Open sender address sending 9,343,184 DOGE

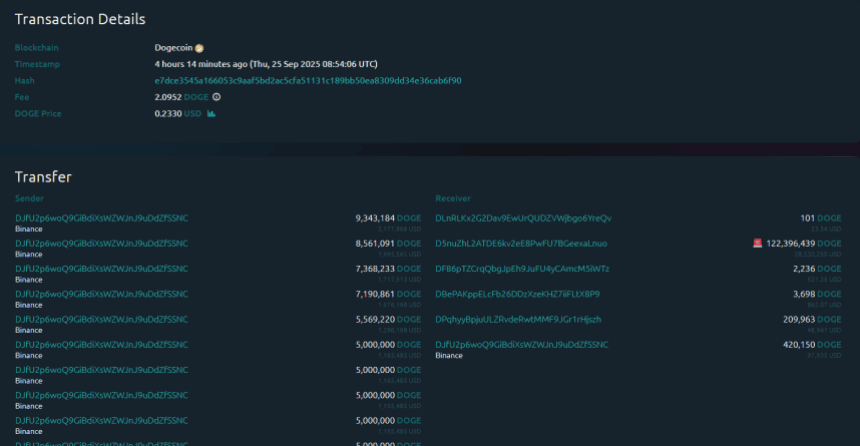[x=101, y=217]
